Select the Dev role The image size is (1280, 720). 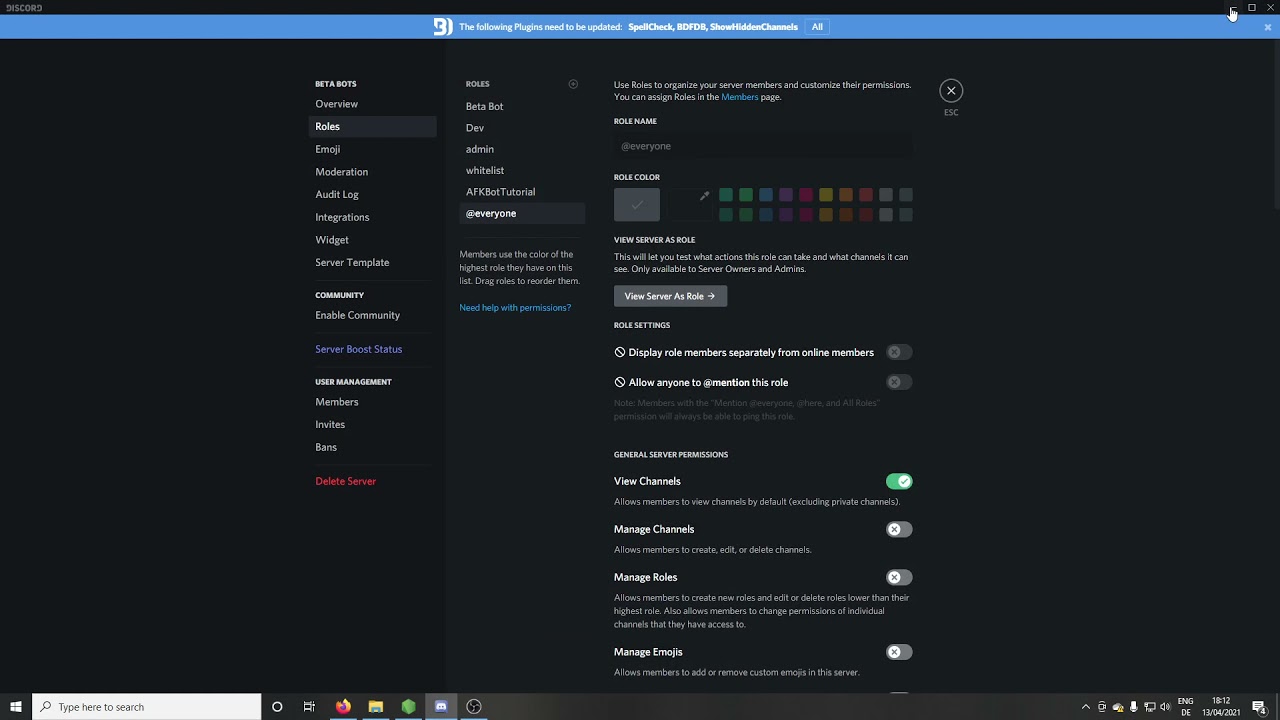tap(522, 128)
